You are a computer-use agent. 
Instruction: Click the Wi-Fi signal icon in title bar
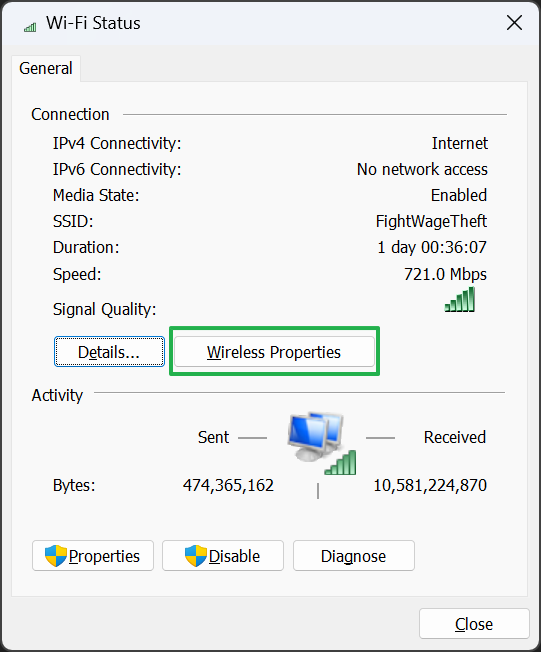click(30, 27)
